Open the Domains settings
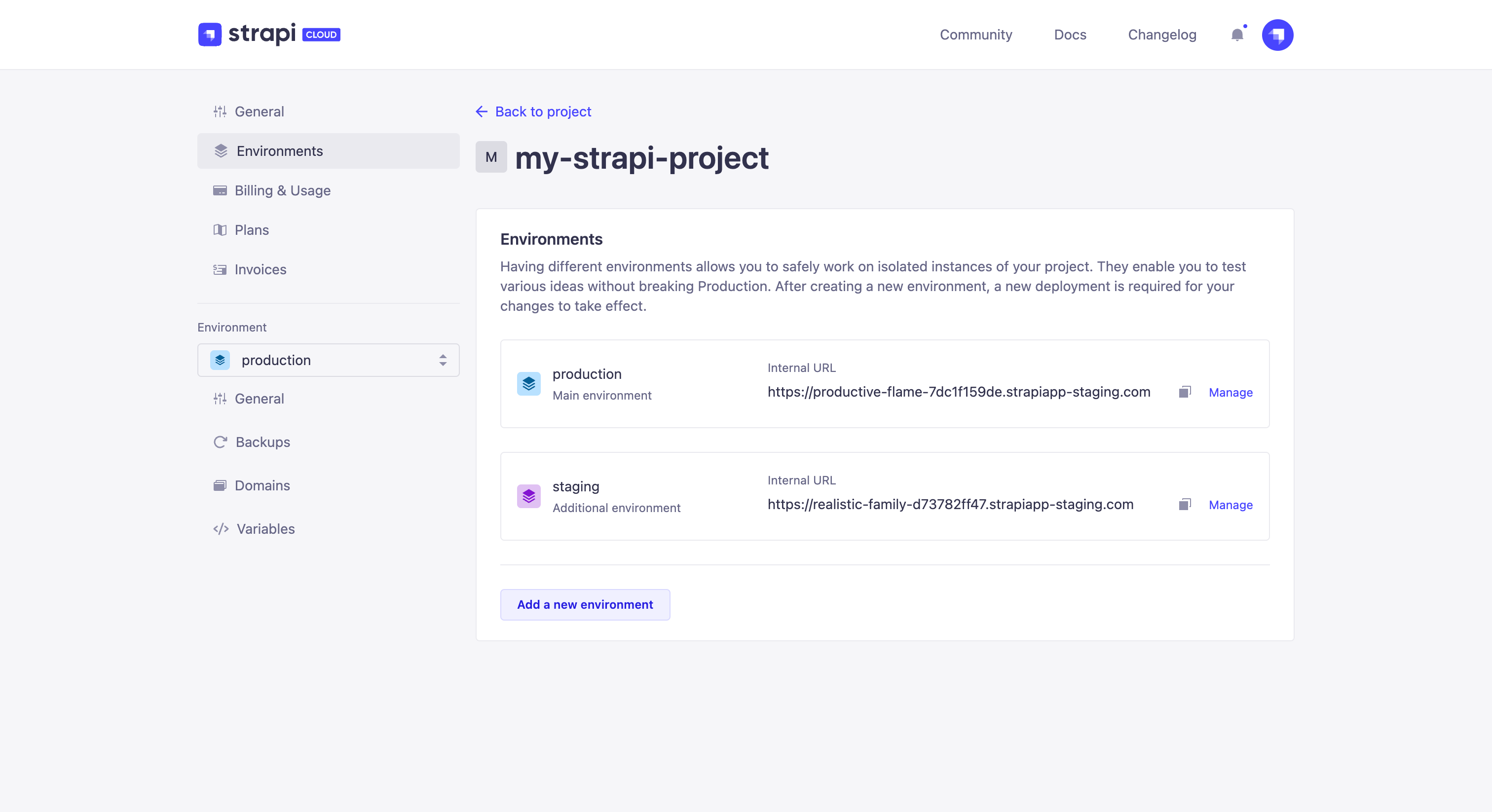This screenshot has height=812, width=1492. [x=262, y=485]
